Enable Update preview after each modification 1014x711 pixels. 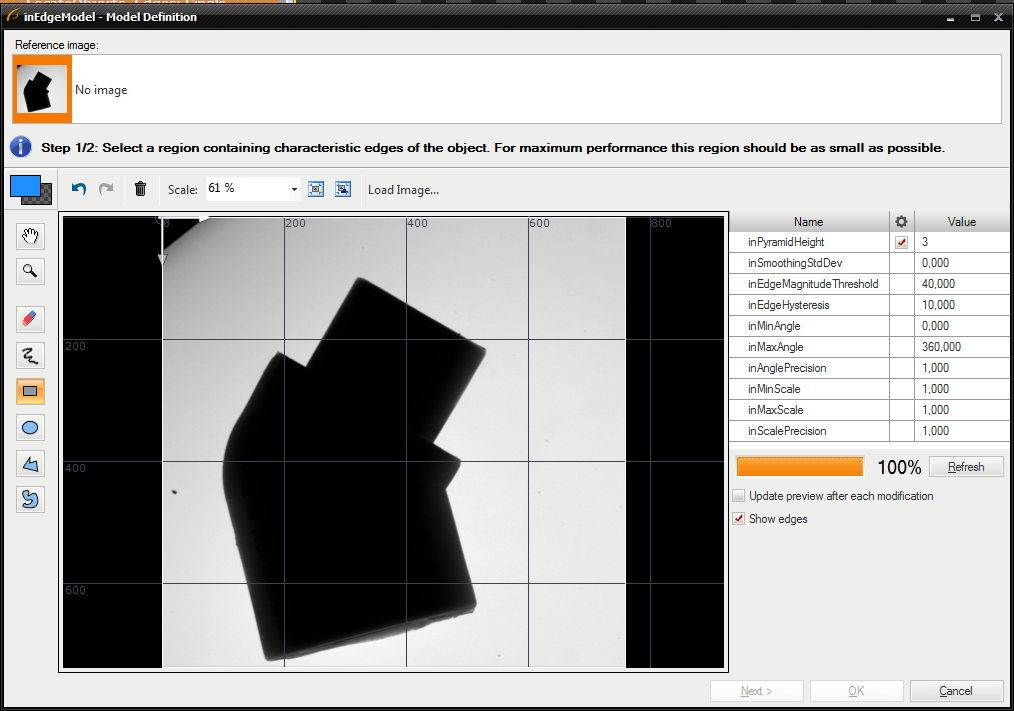point(739,496)
